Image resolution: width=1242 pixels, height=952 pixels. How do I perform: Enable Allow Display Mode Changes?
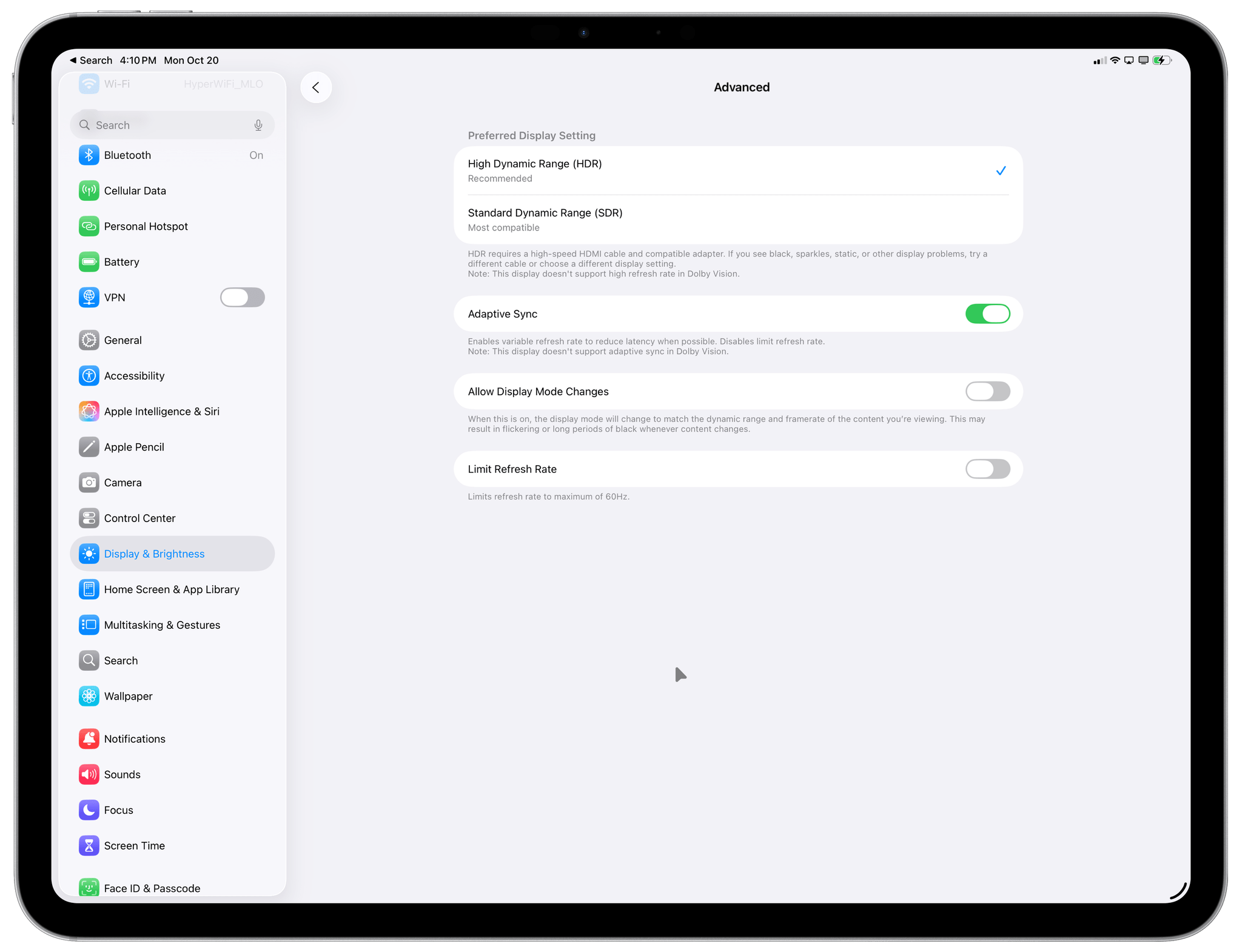987,392
